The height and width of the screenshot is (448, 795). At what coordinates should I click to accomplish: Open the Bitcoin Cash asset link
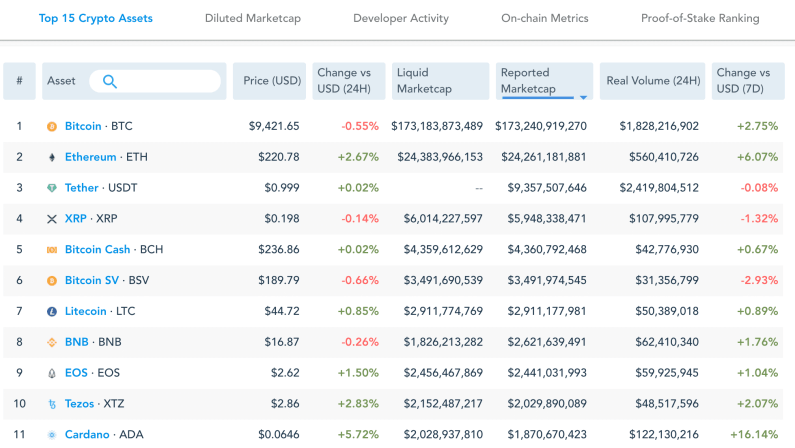pos(97,250)
